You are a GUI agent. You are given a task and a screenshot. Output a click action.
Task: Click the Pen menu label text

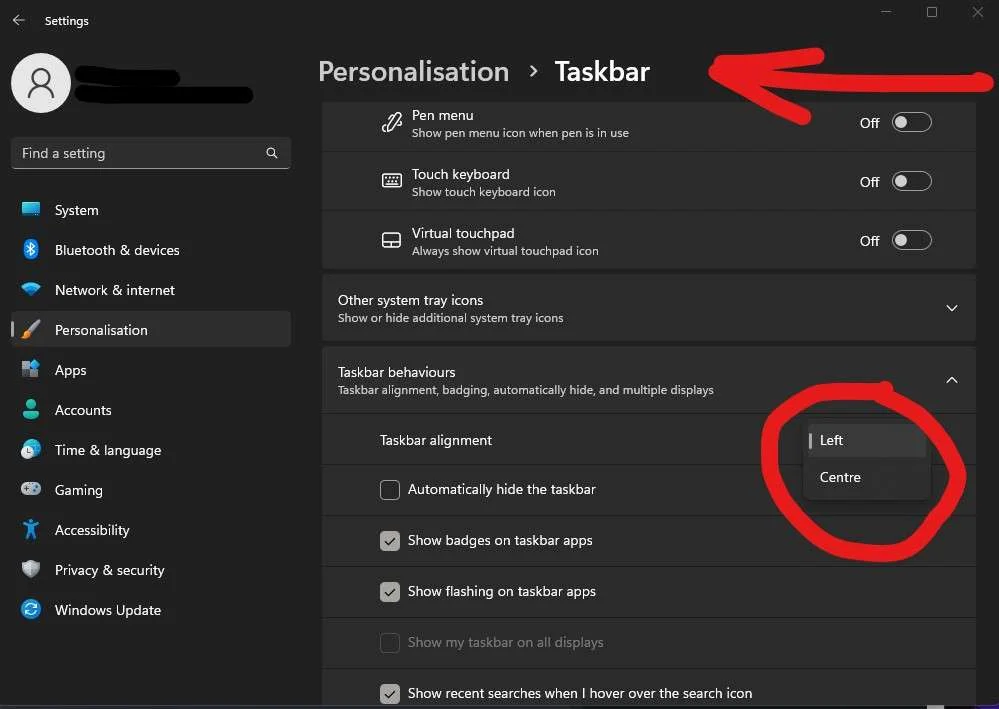pyautogui.click(x=443, y=115)
